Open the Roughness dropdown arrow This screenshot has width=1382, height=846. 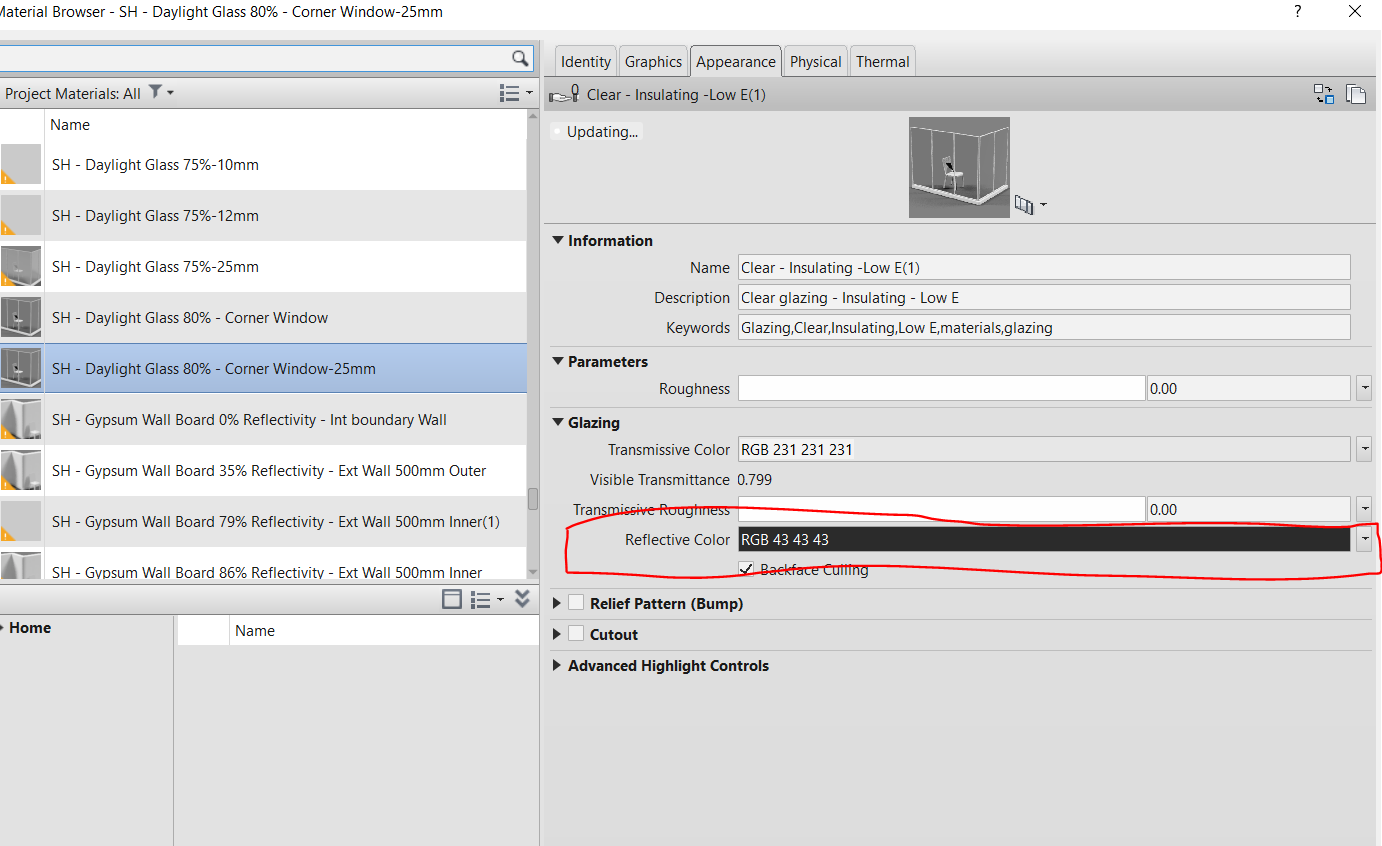1364,388
